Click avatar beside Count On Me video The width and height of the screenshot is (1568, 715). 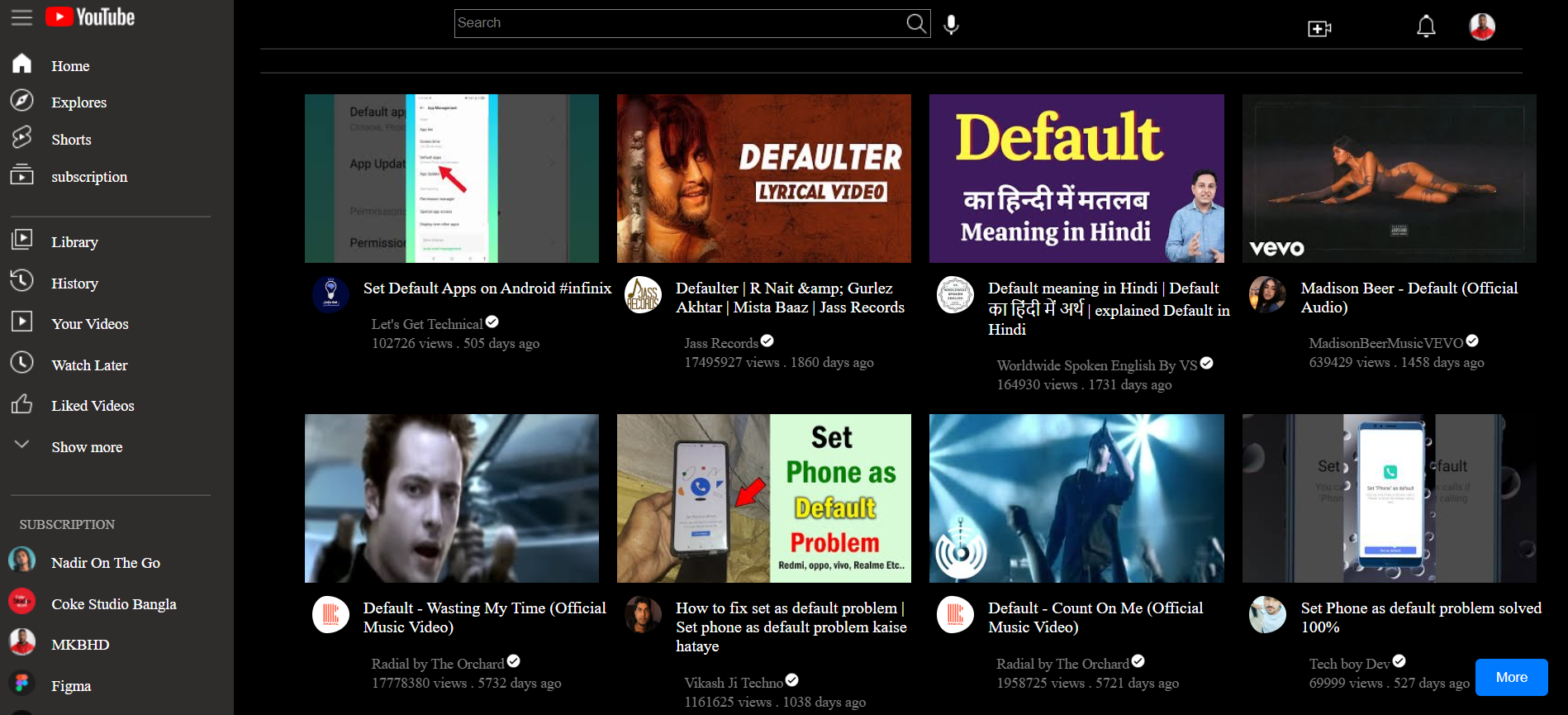[x=955, y=614]
